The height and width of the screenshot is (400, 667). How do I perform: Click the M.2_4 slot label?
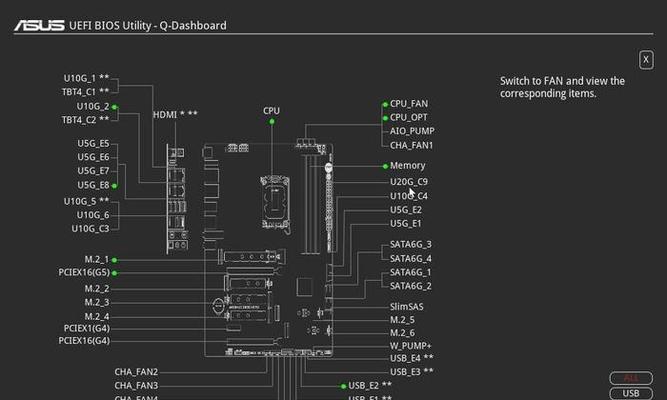97,317
